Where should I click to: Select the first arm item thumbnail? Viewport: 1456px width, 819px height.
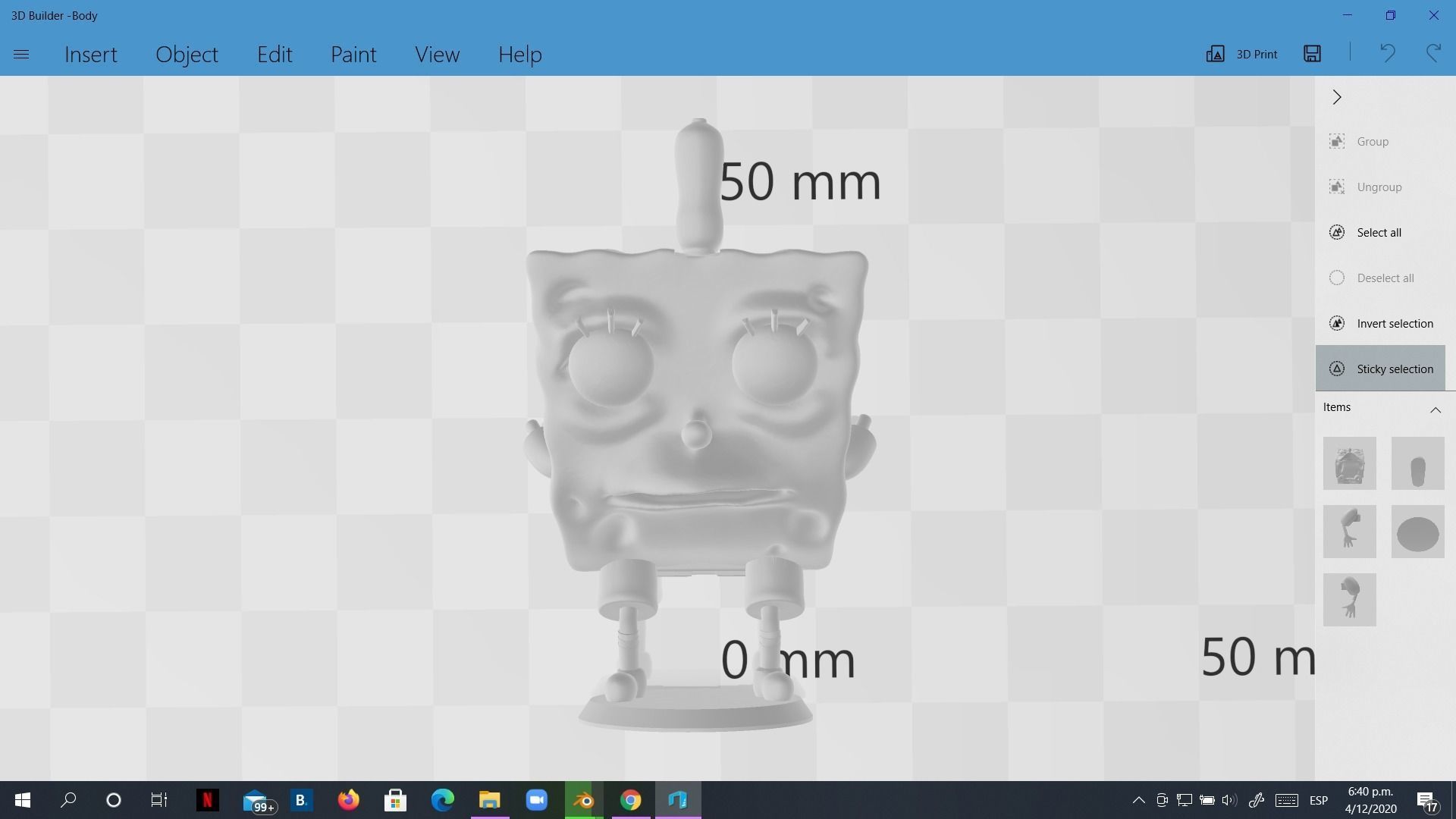click(x=1350, y=532)
